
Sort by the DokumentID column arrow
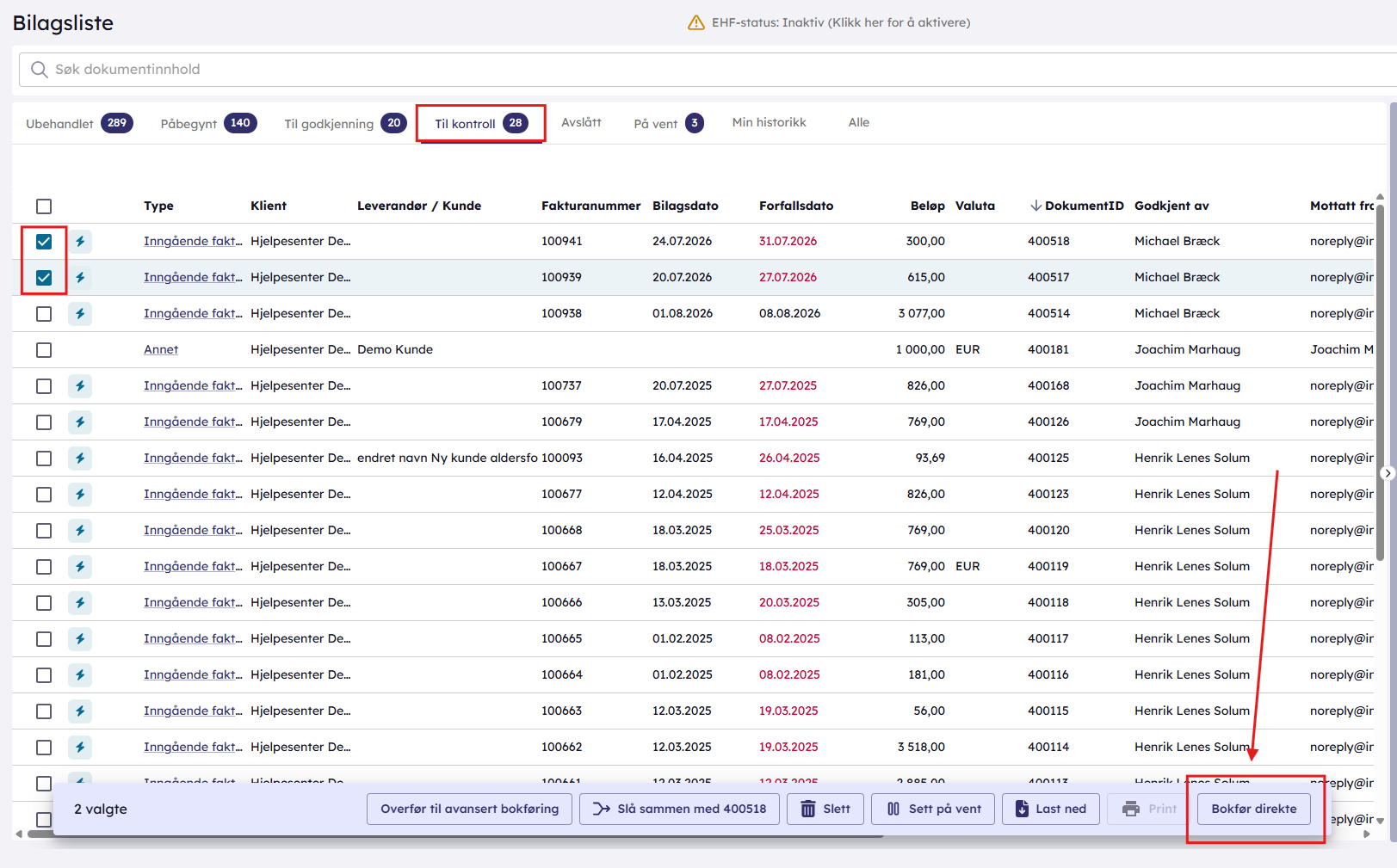(x=1035, y=206)
